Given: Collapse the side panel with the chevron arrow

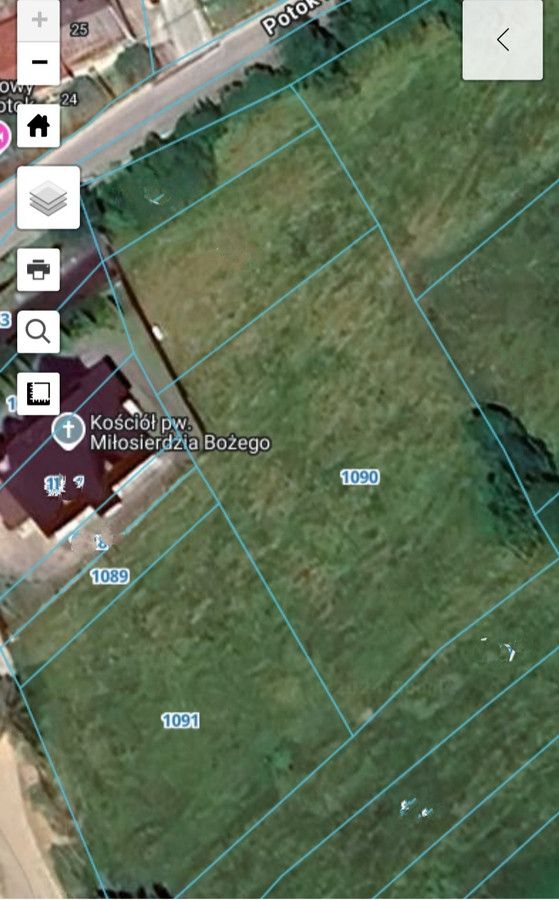Looking at the screenshot, I should tap(503, 40).
